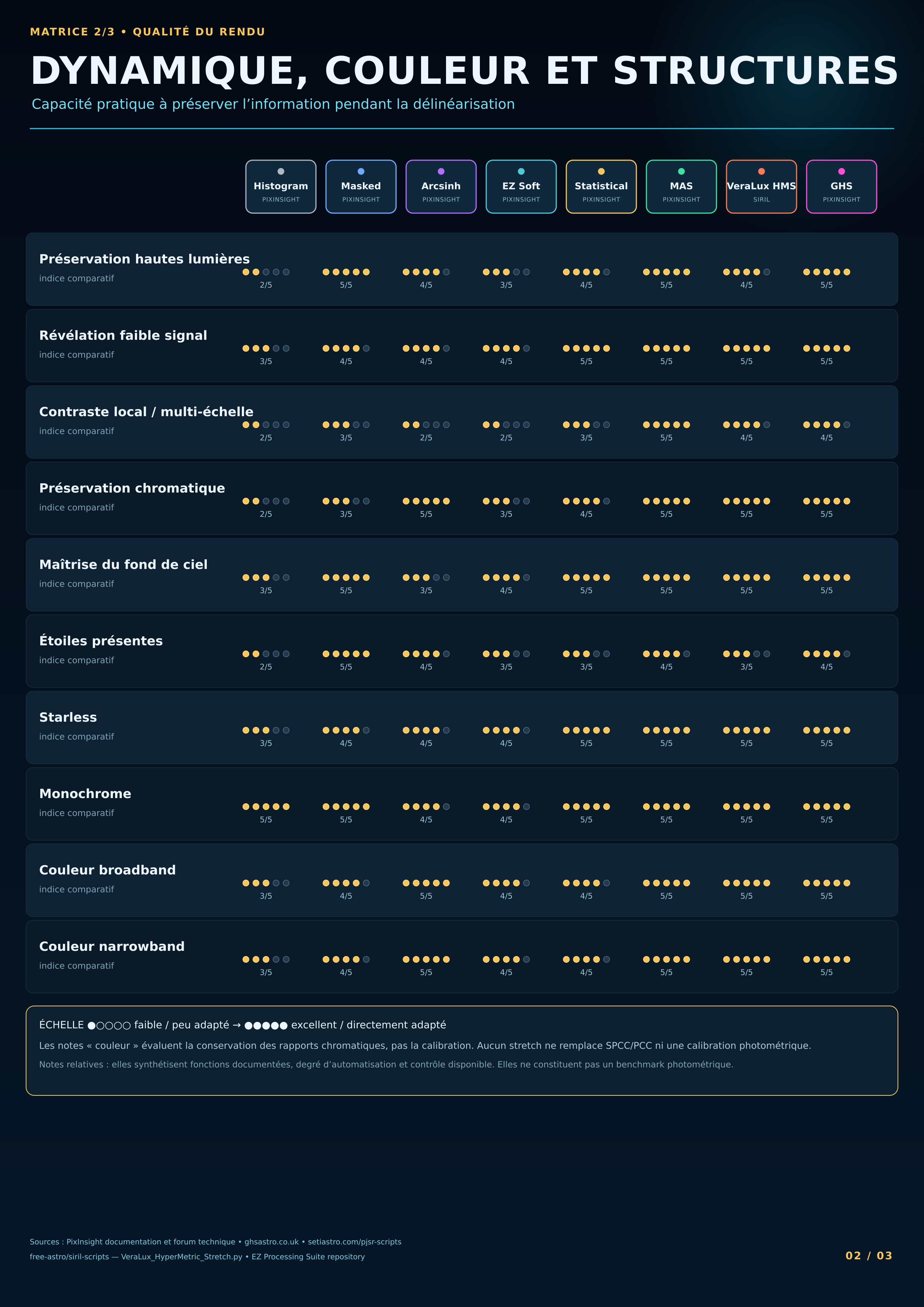The image size is (924, 1307).
Task: Click the row title 'Couleur broadband'
Action: point(108,870)
